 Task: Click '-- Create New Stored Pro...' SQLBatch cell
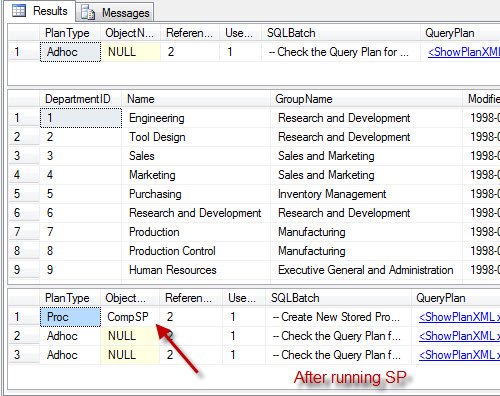tap(338, 317)
